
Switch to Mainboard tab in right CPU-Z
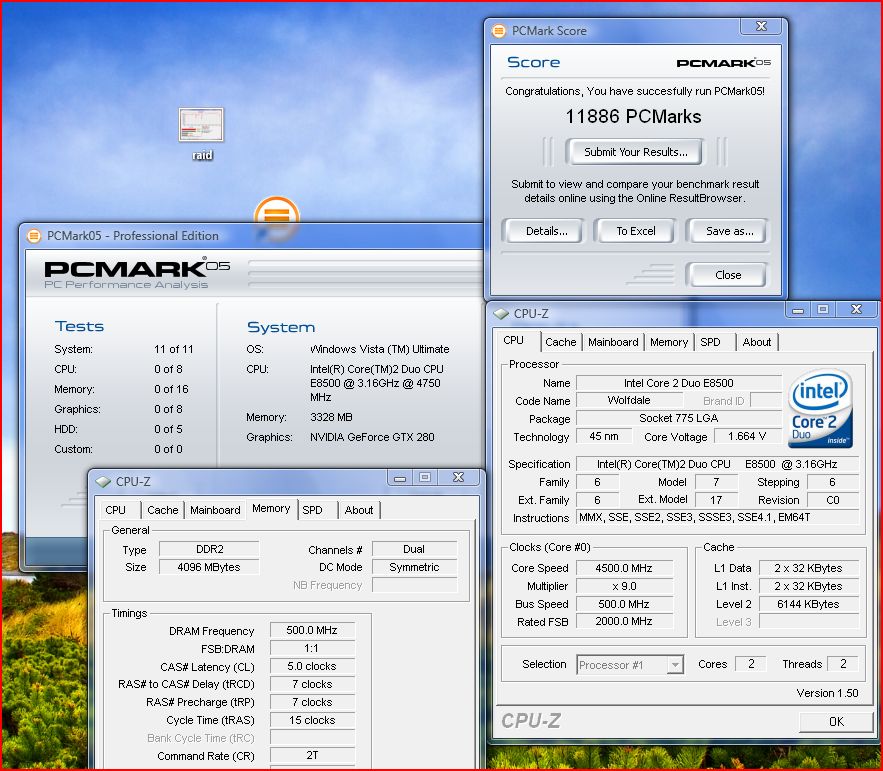tap(613, 342)
